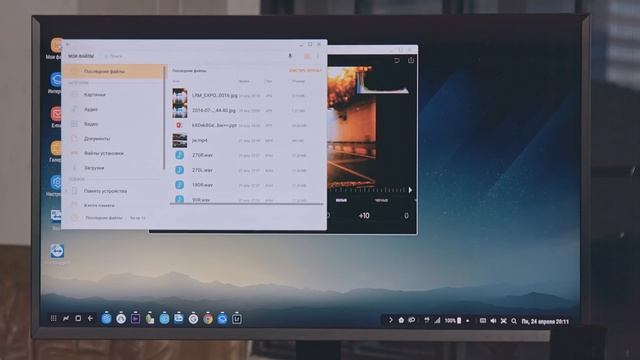Open the 270R.wav audio file
This screenshot has height=360, width=640.
pos(247,155)
